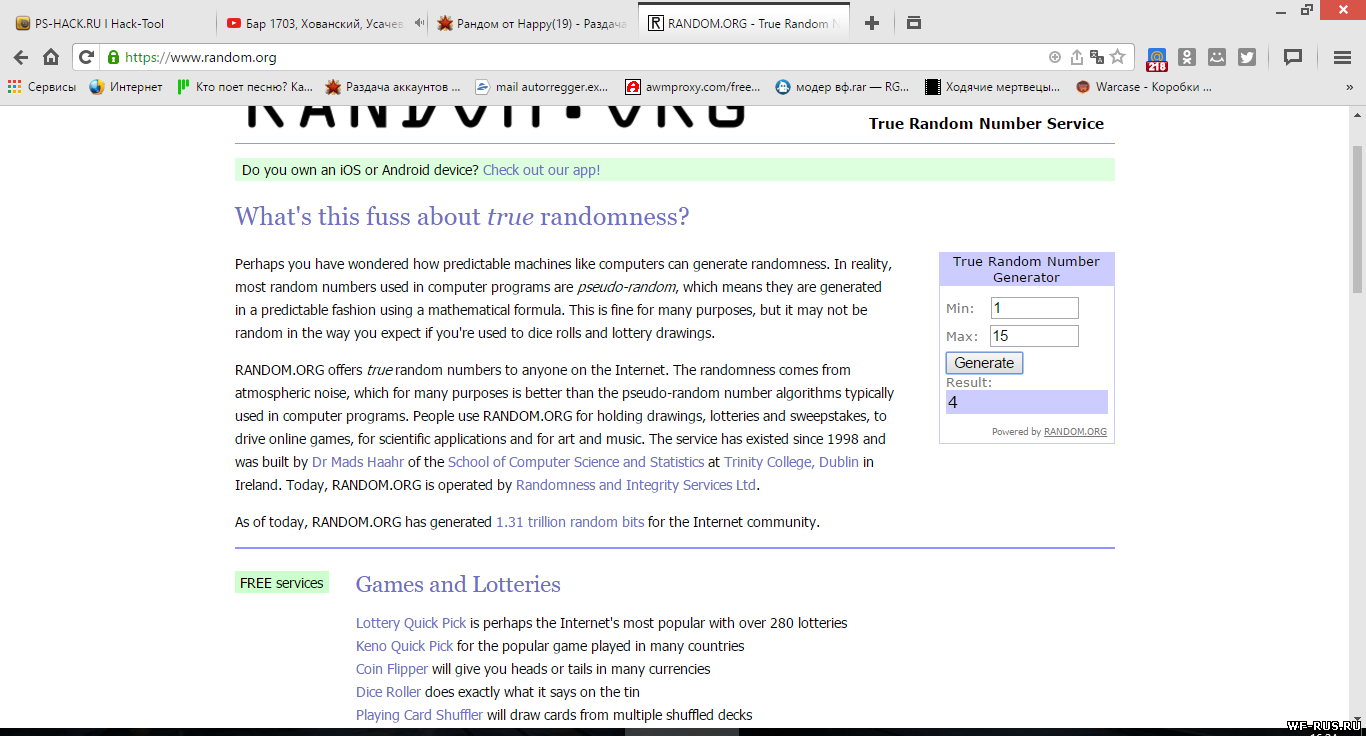This screenshot has height=736, width=1366.
Task: Open the translate page icon in address bar
Action: pos(1097,57)
